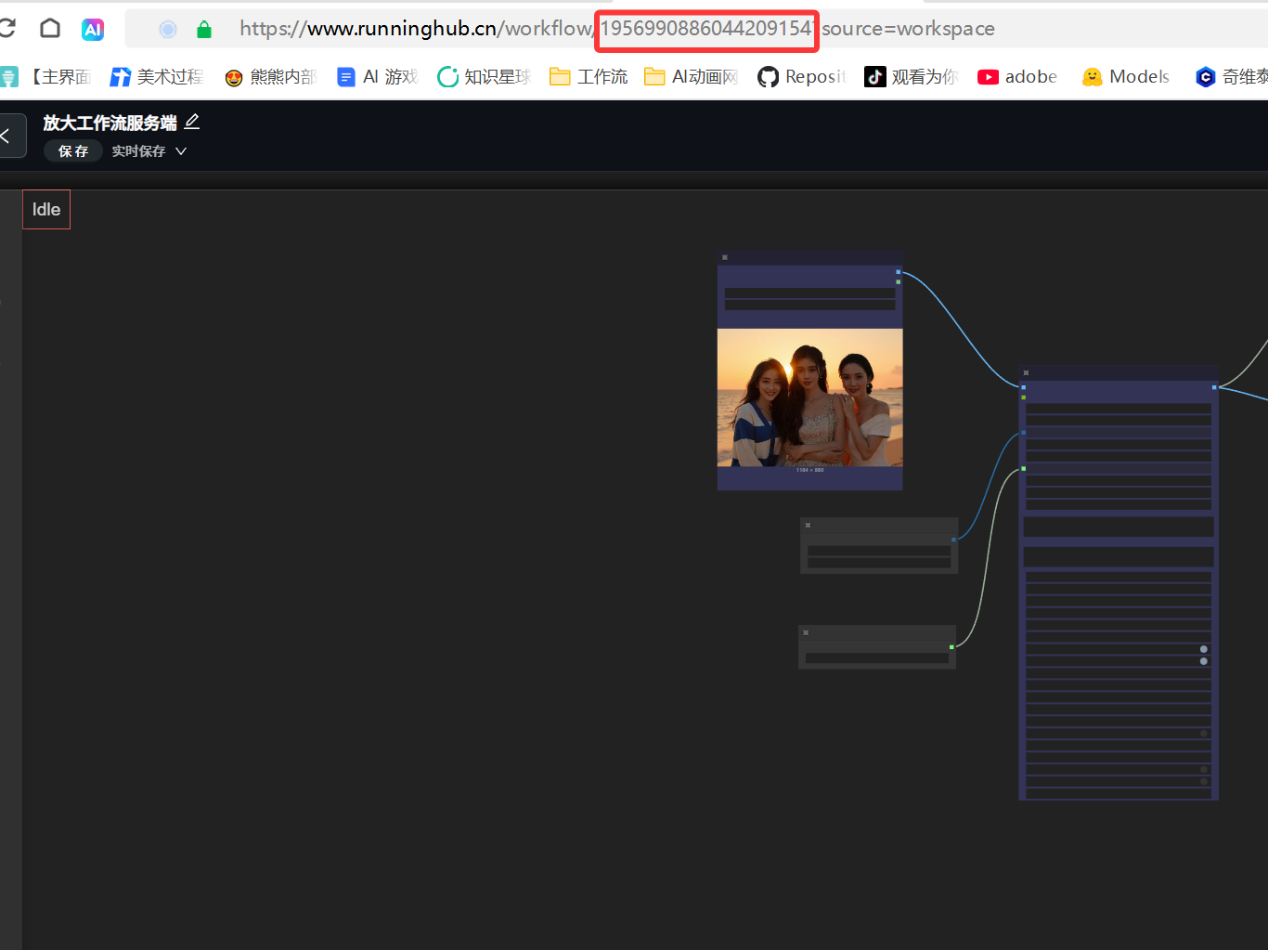This screenshot has height=950, width=1268.
Task: Open the TikTok 观看为你 bookmark
Action: coord(911,77)
